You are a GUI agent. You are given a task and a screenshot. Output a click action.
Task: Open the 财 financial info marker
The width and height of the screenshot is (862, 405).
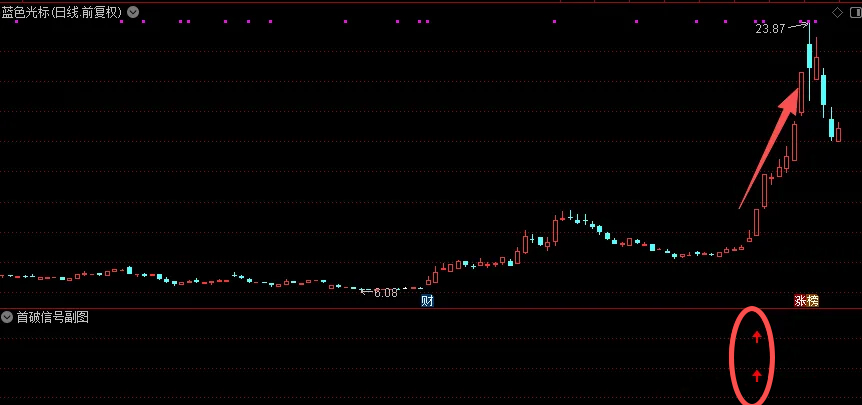pos(427,301)
